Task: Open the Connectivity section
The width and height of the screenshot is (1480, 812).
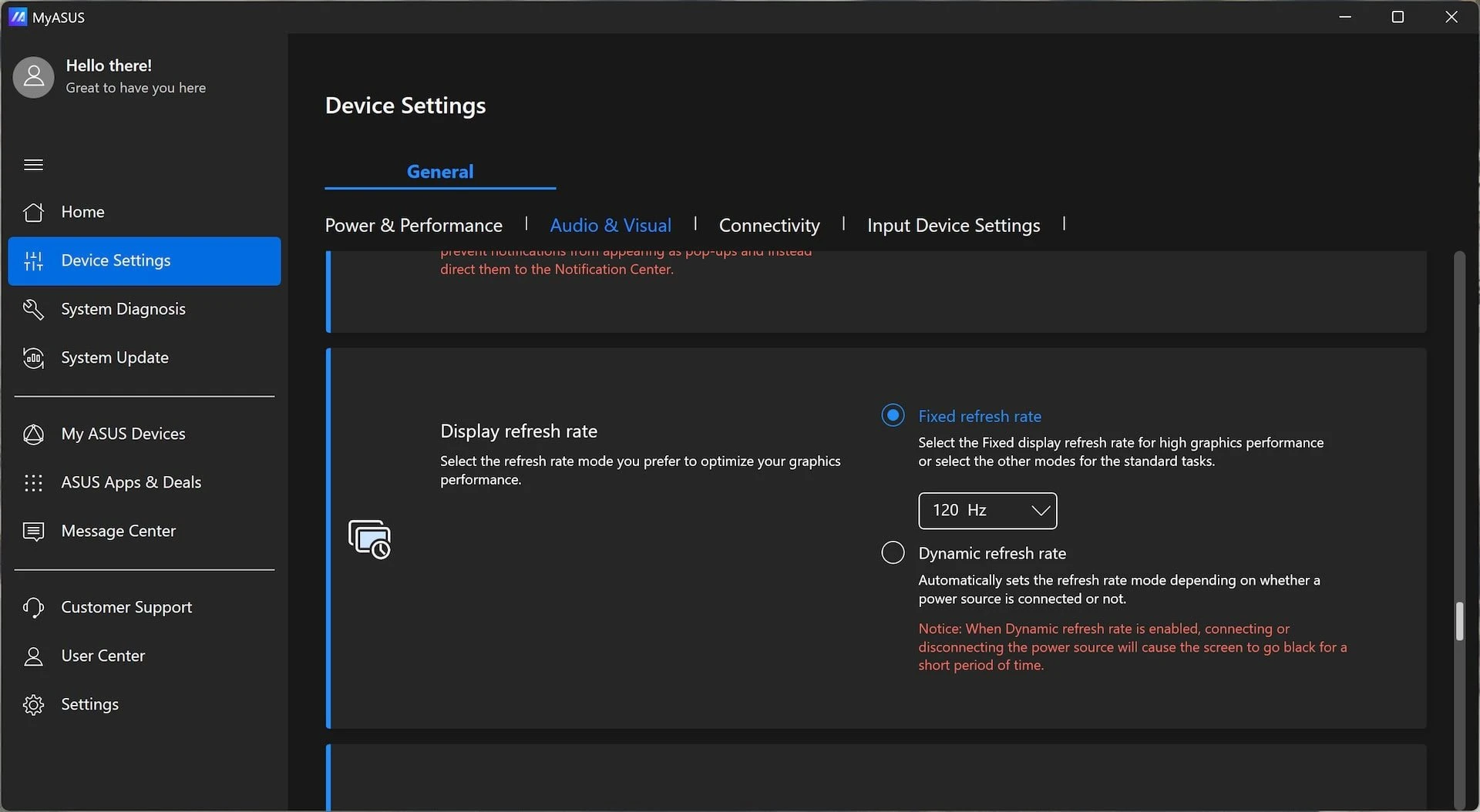Action: pos(769,225)
